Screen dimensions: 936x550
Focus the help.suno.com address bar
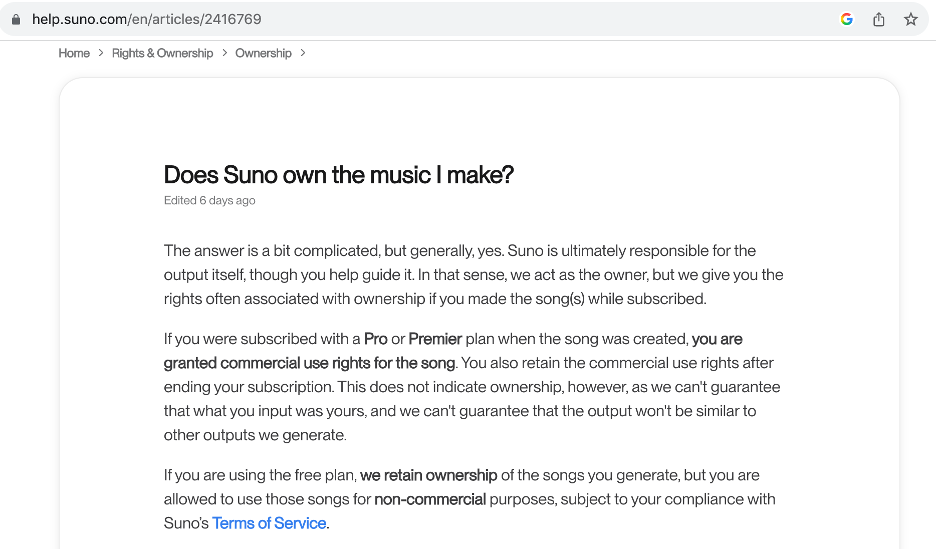pos(400,19)
